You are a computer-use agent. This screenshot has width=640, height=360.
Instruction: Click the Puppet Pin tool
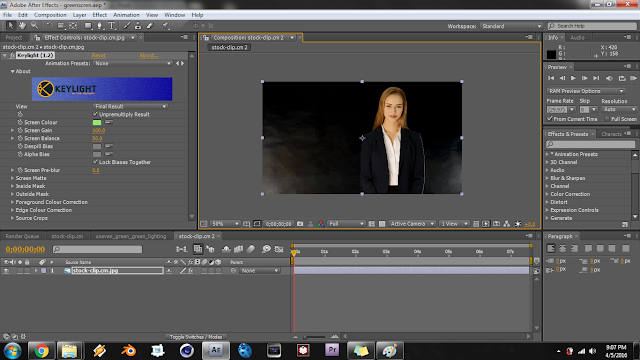[165, 26]
